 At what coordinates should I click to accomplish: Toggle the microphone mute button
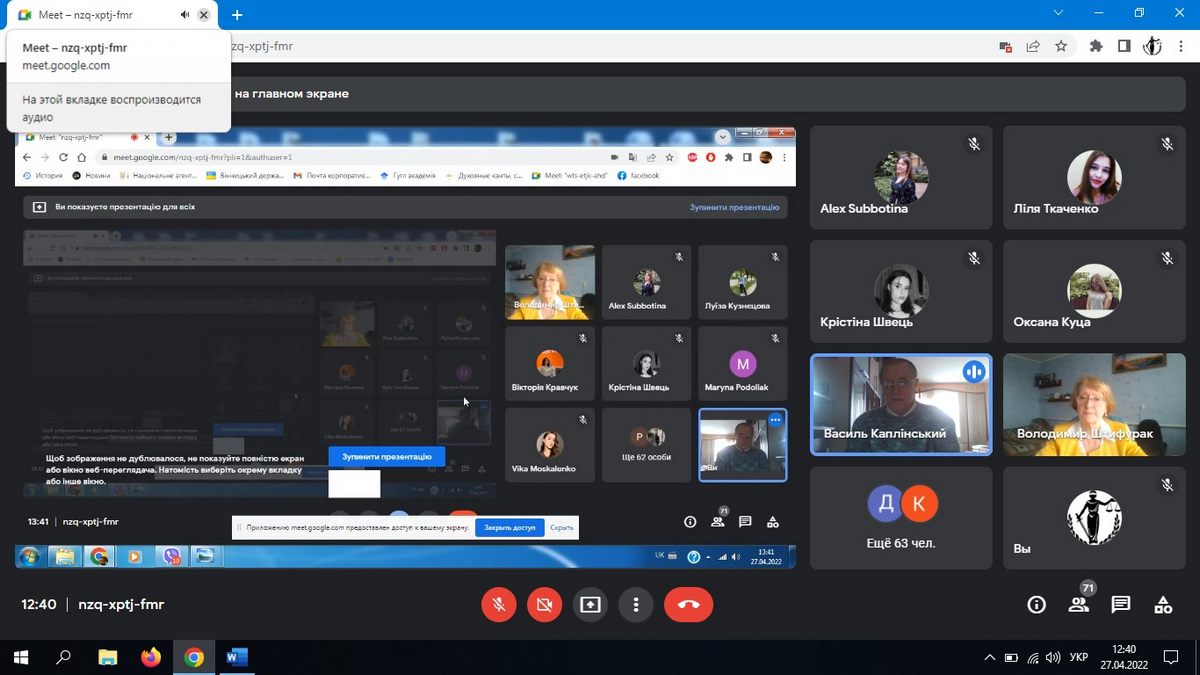point(498,605)
